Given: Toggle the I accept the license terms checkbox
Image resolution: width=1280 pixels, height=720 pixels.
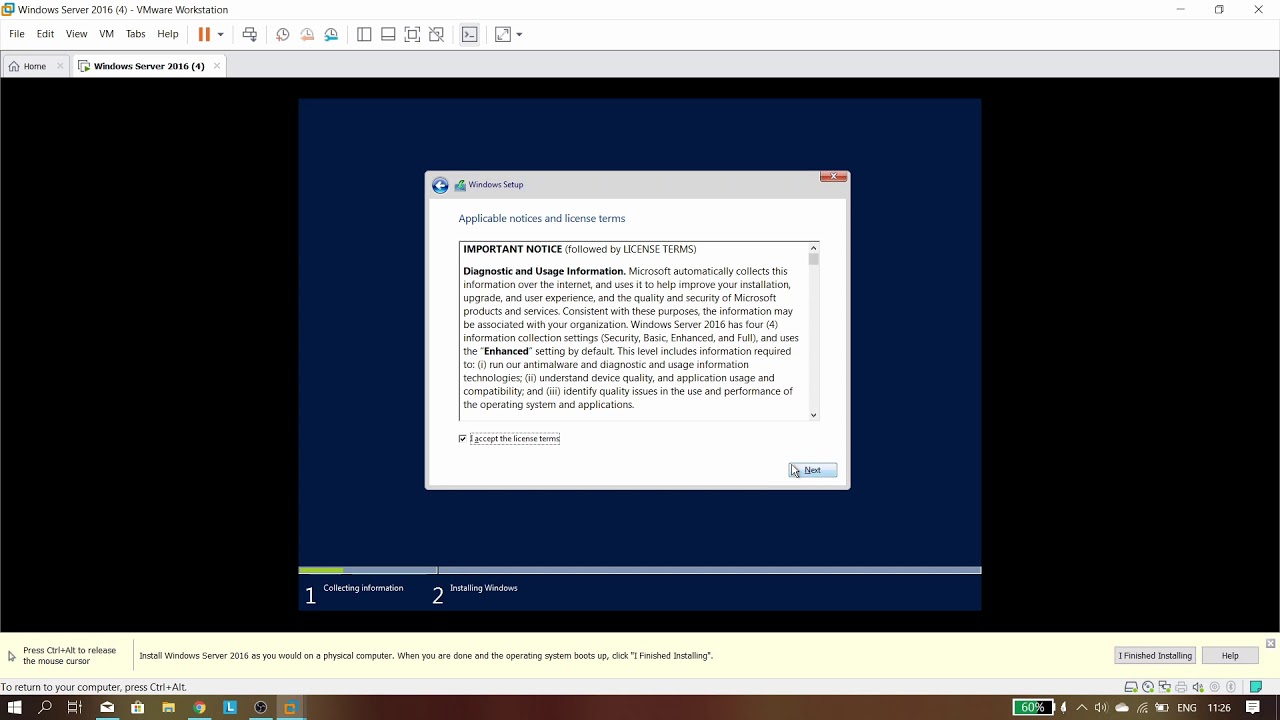Looking at the screenshot, I should click(463, 439).
